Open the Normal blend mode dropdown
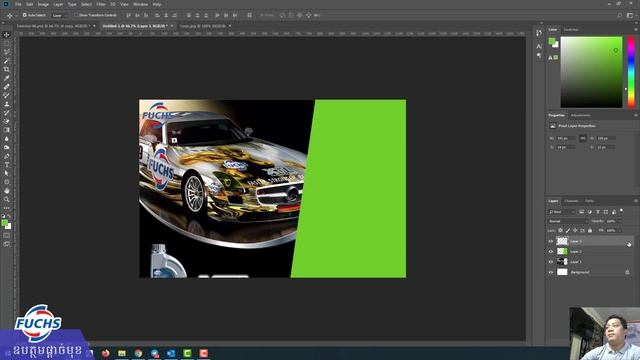The height and width of the screenshot is (360, 640). (568, 221)
